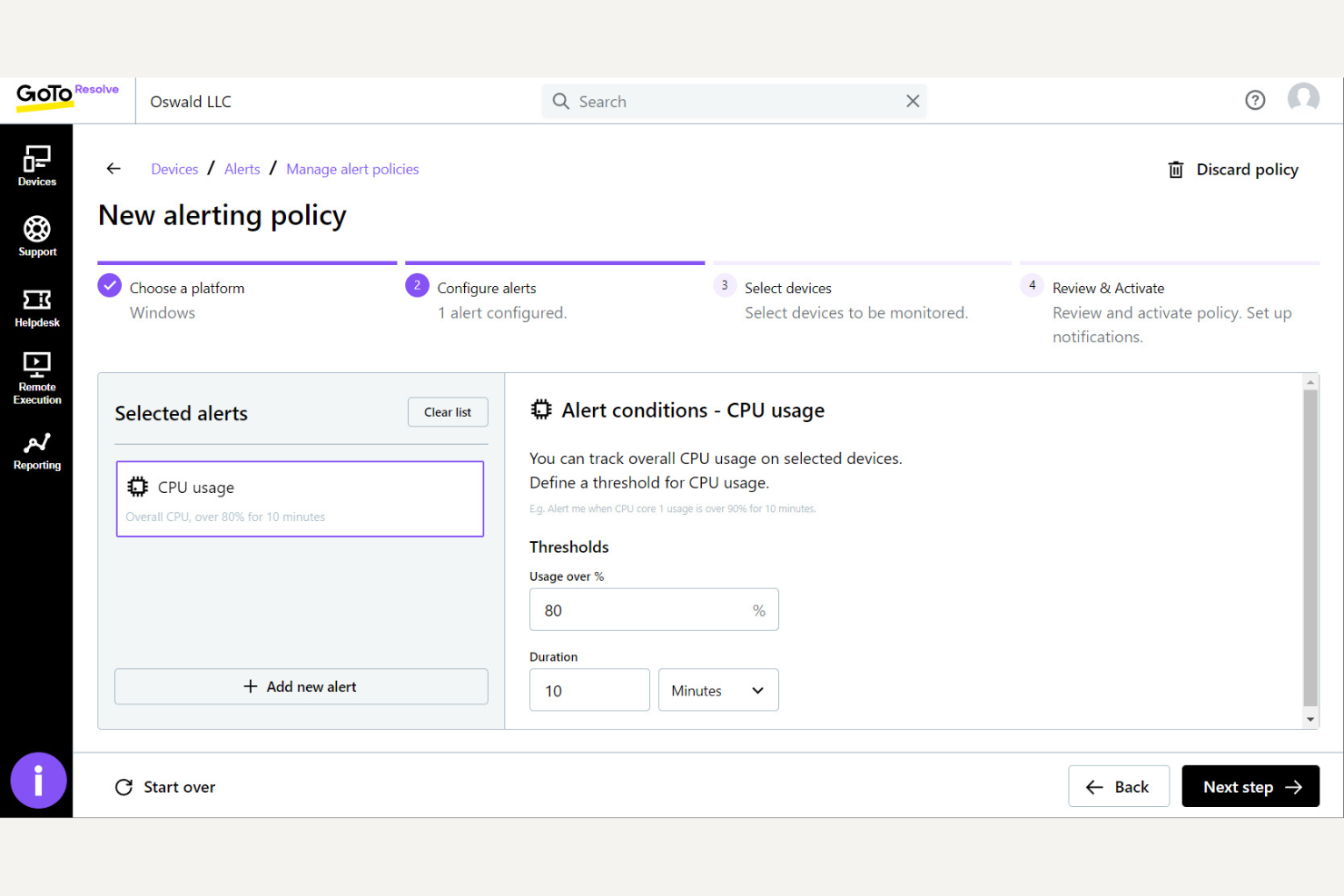The image size is (1344, 896).
Task: Switch to the Select devices step
Action: click(787, 288)
